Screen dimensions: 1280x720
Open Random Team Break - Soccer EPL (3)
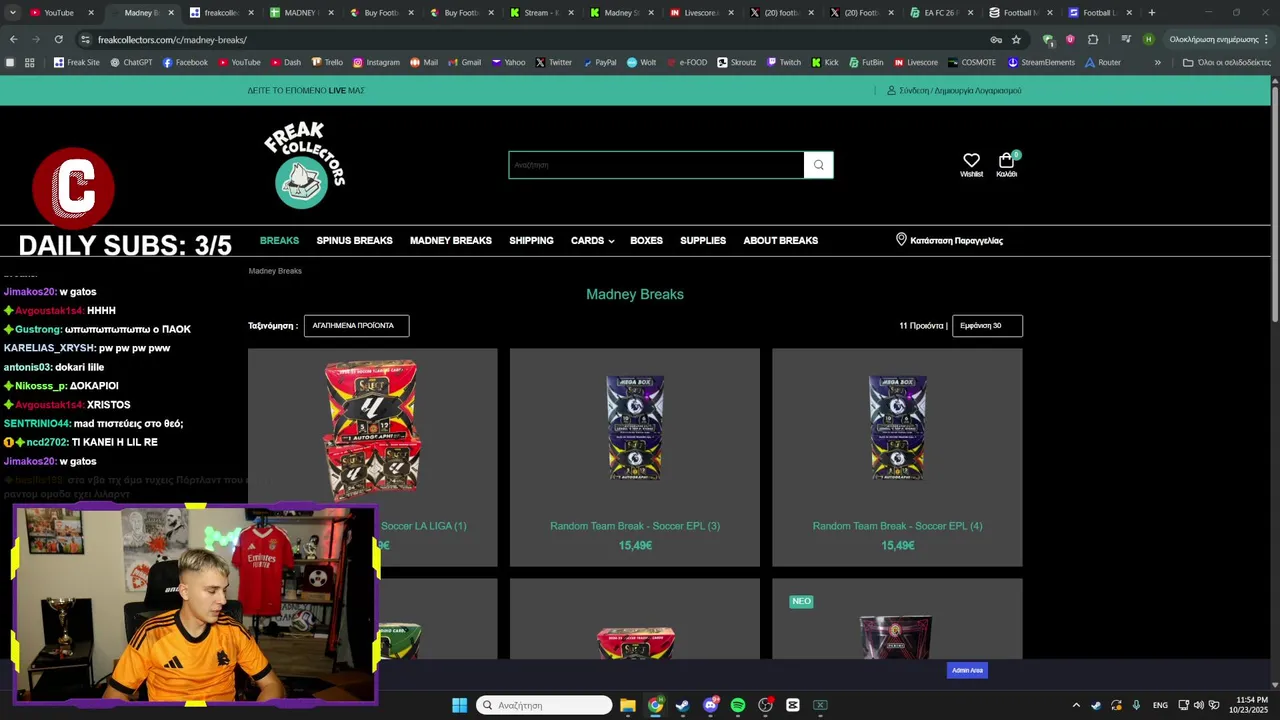pos(635,526)
